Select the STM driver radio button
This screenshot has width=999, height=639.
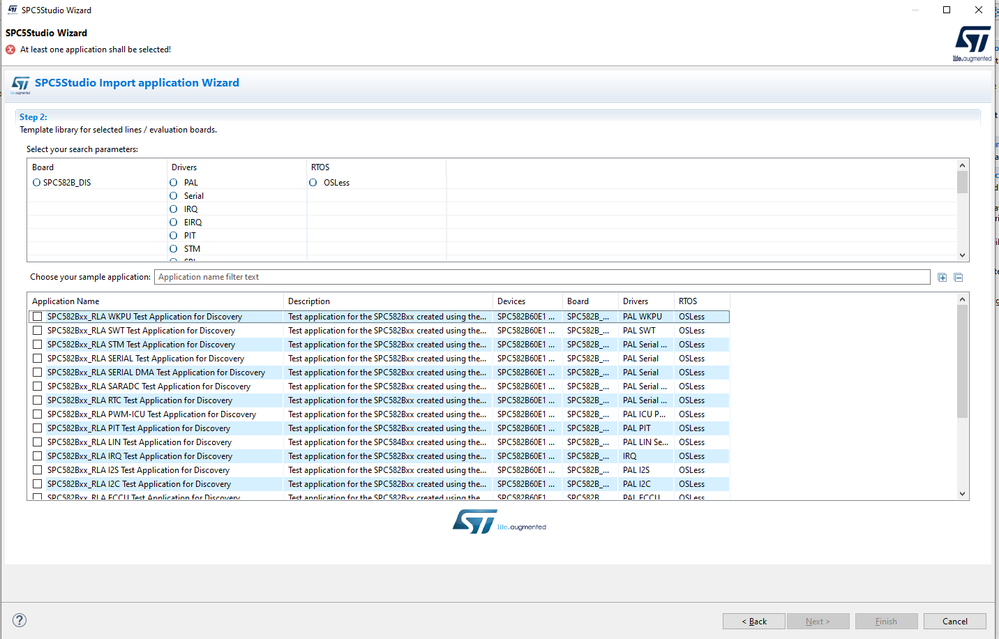[x=173, y=249]
